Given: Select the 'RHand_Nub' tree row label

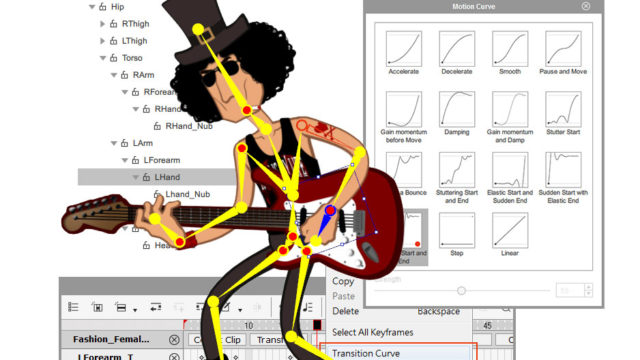Looking at the screenshot, I should (x=189, y=126).
